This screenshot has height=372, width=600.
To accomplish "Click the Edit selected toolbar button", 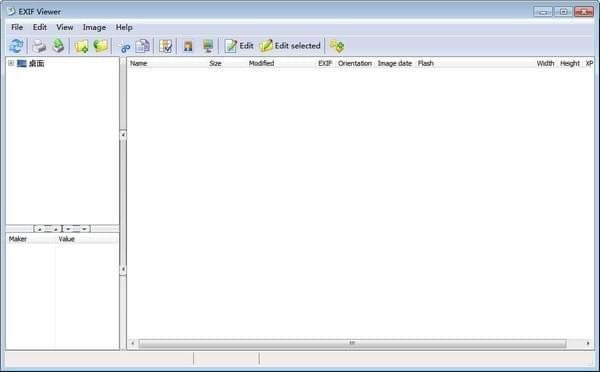I will point(290,46).
